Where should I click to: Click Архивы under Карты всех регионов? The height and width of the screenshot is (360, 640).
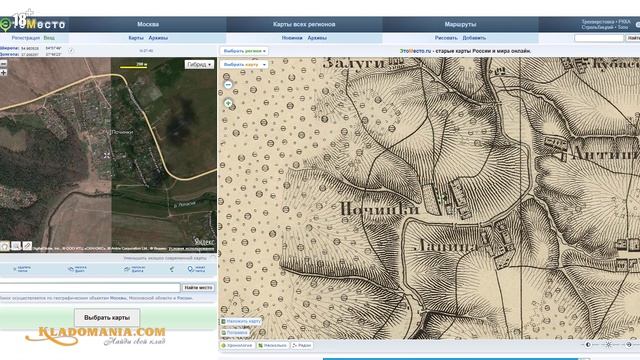[x=317, y=38]
